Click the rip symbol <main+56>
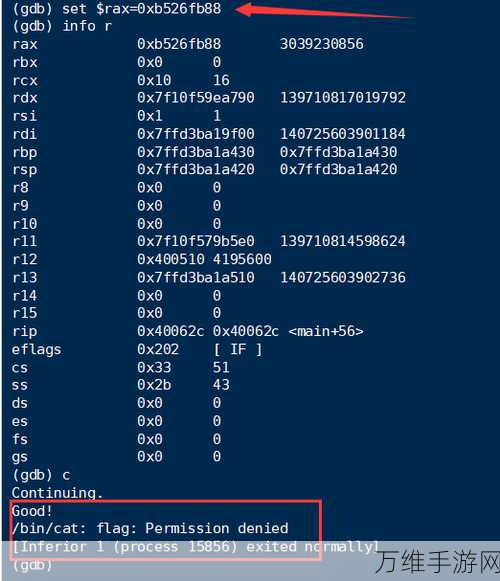The height and width of the screenshot is (581, 500). pos(326,331)
